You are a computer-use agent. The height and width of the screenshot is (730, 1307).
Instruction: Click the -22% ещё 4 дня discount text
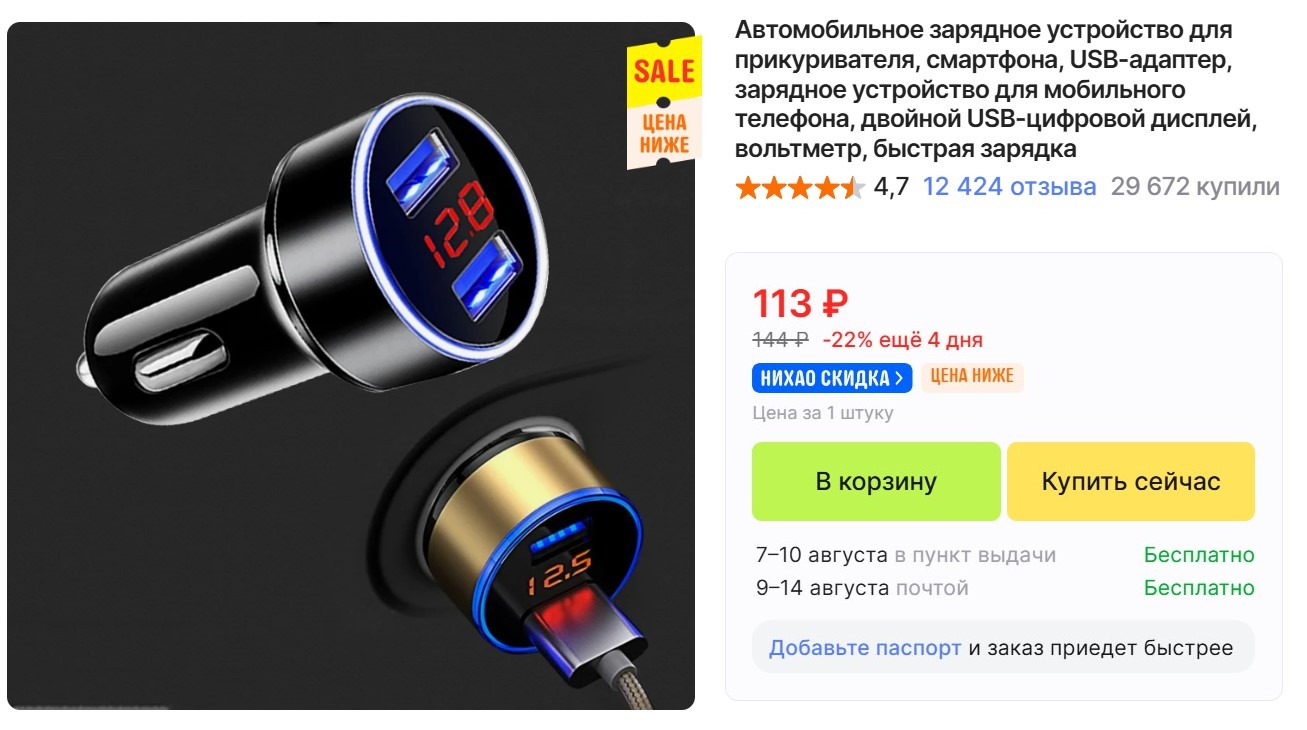[x=902, y=340]
